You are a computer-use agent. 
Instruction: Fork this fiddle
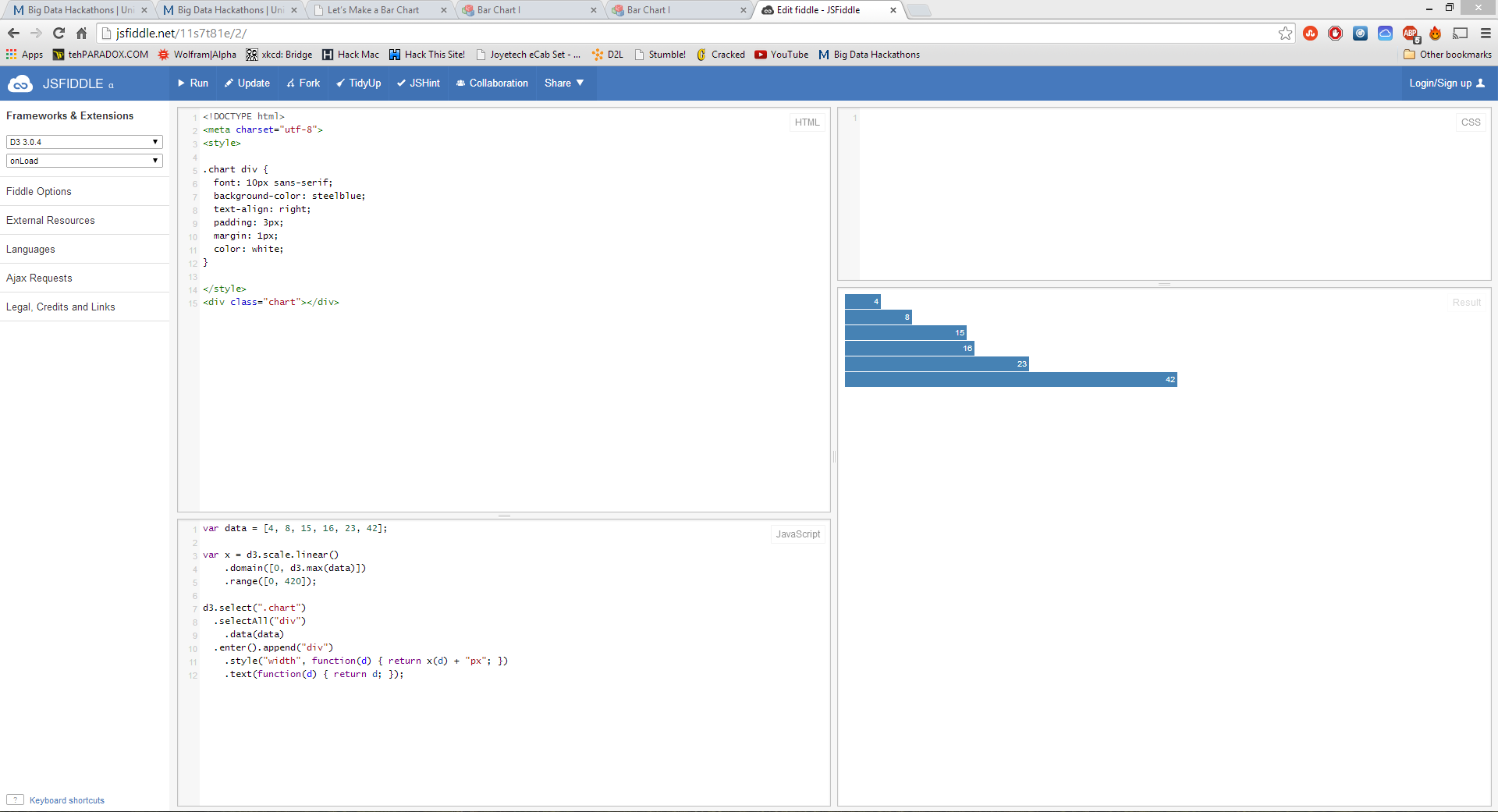[303, 83]
